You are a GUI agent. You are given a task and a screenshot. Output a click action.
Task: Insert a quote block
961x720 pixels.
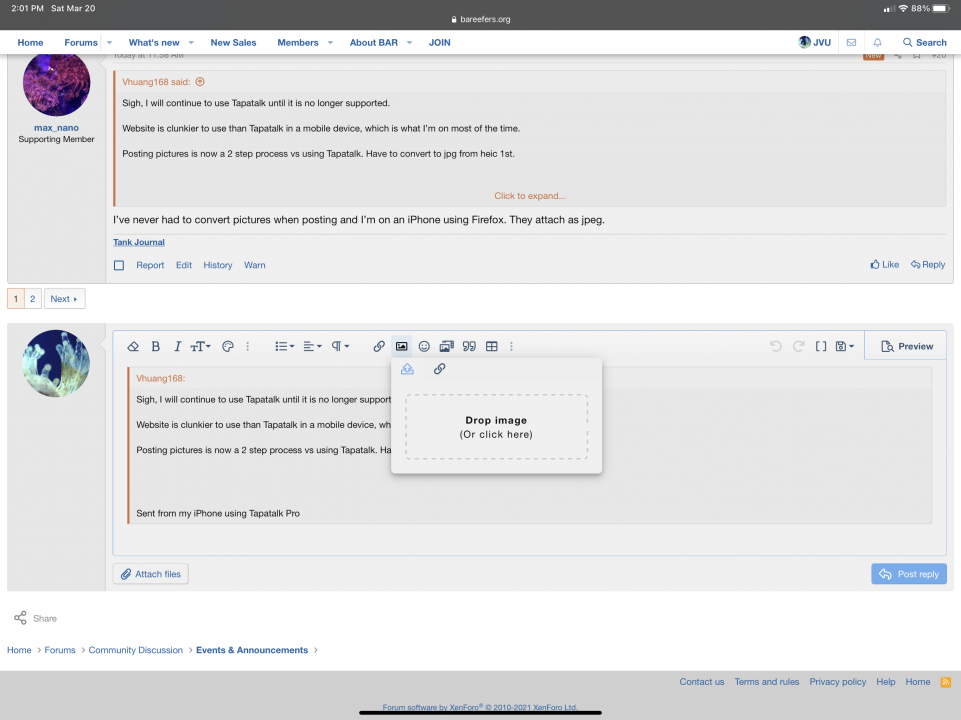click(469, 347)
